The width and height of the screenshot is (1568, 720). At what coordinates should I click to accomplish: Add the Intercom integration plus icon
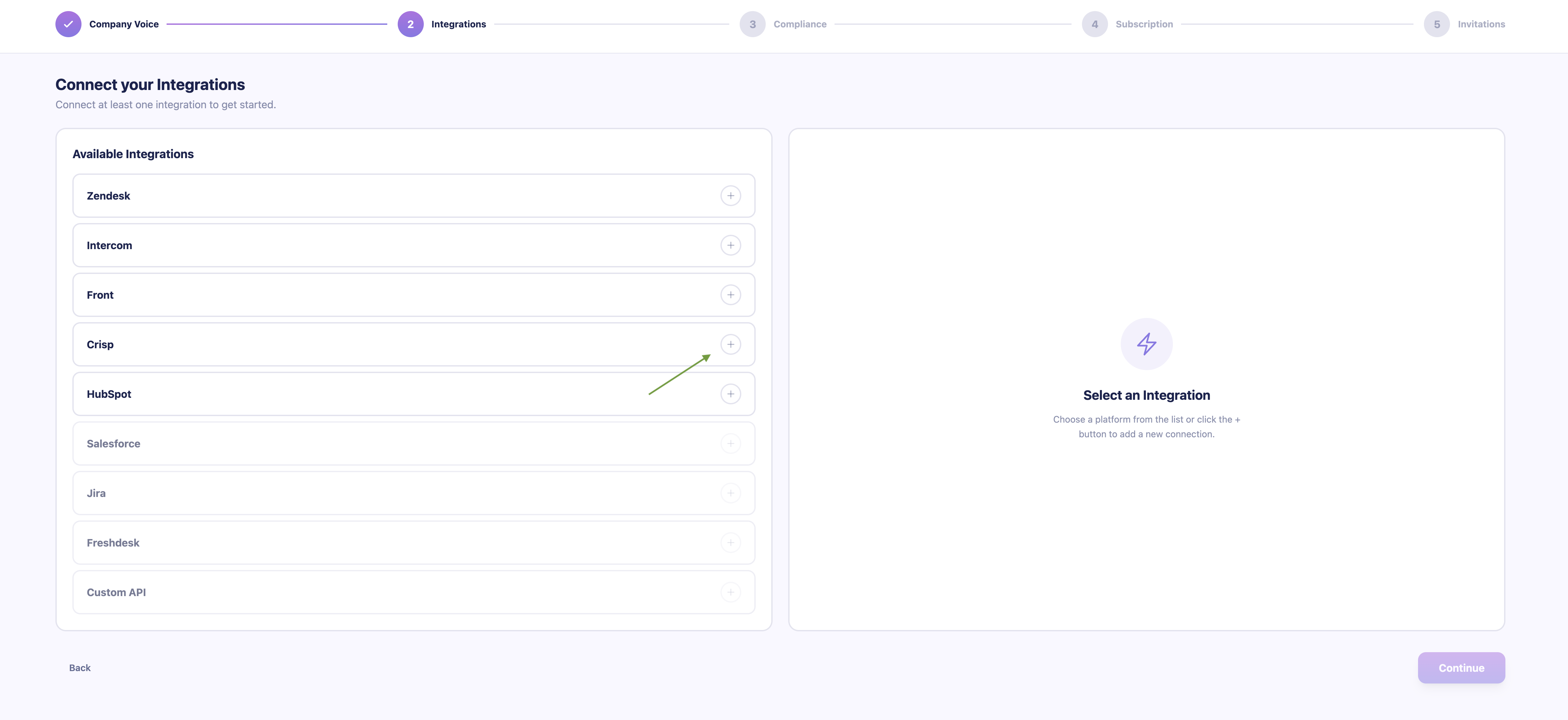tap(731, 246)
